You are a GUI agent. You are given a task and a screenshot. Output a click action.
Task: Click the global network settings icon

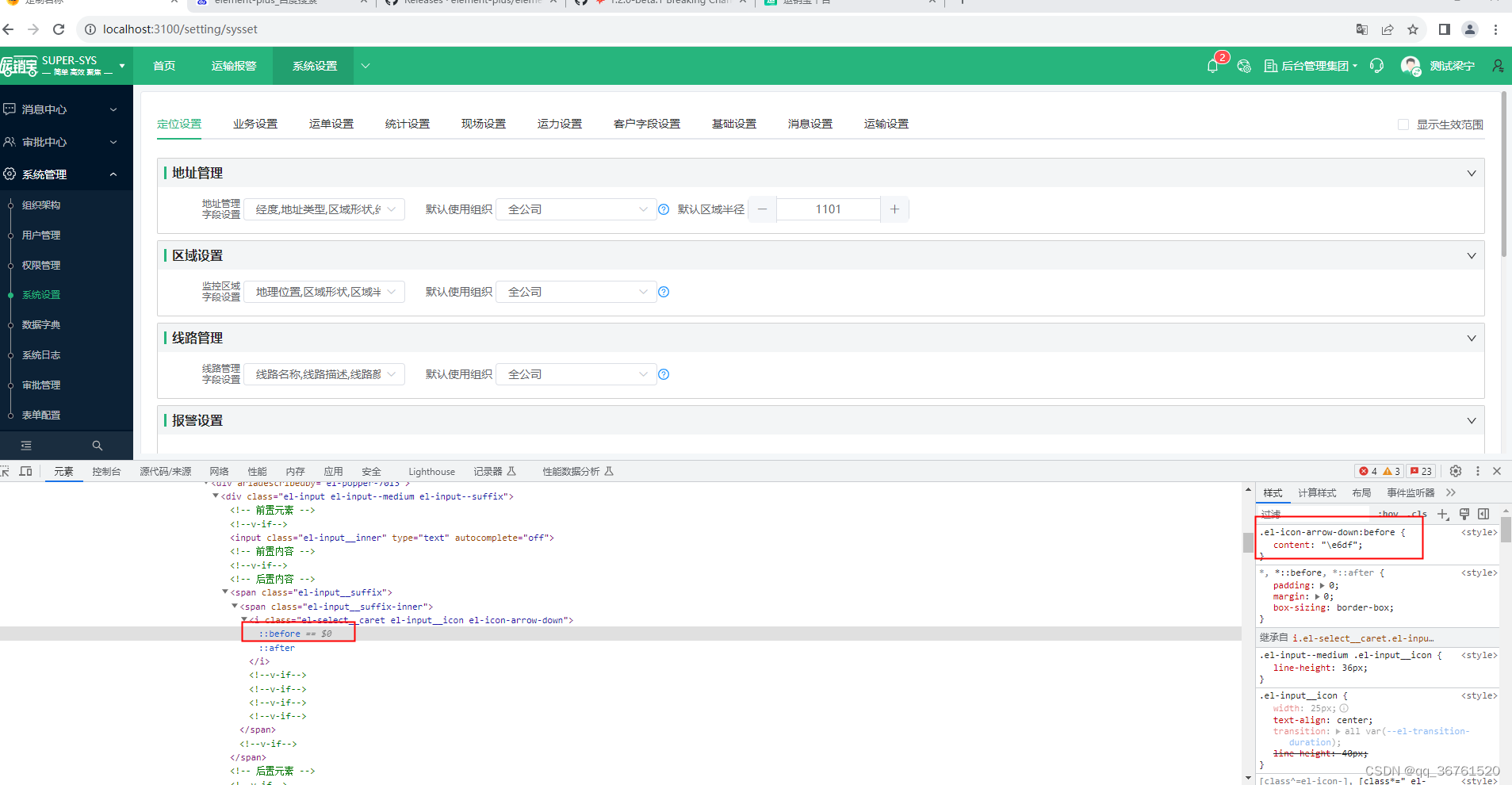pos(1244,66)
